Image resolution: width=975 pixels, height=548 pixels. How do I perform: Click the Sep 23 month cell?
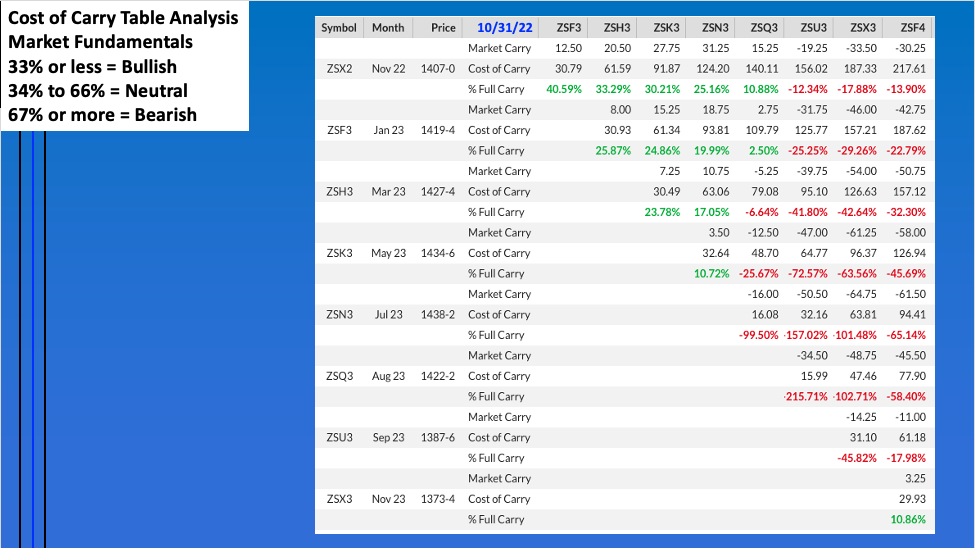[389, 438]
